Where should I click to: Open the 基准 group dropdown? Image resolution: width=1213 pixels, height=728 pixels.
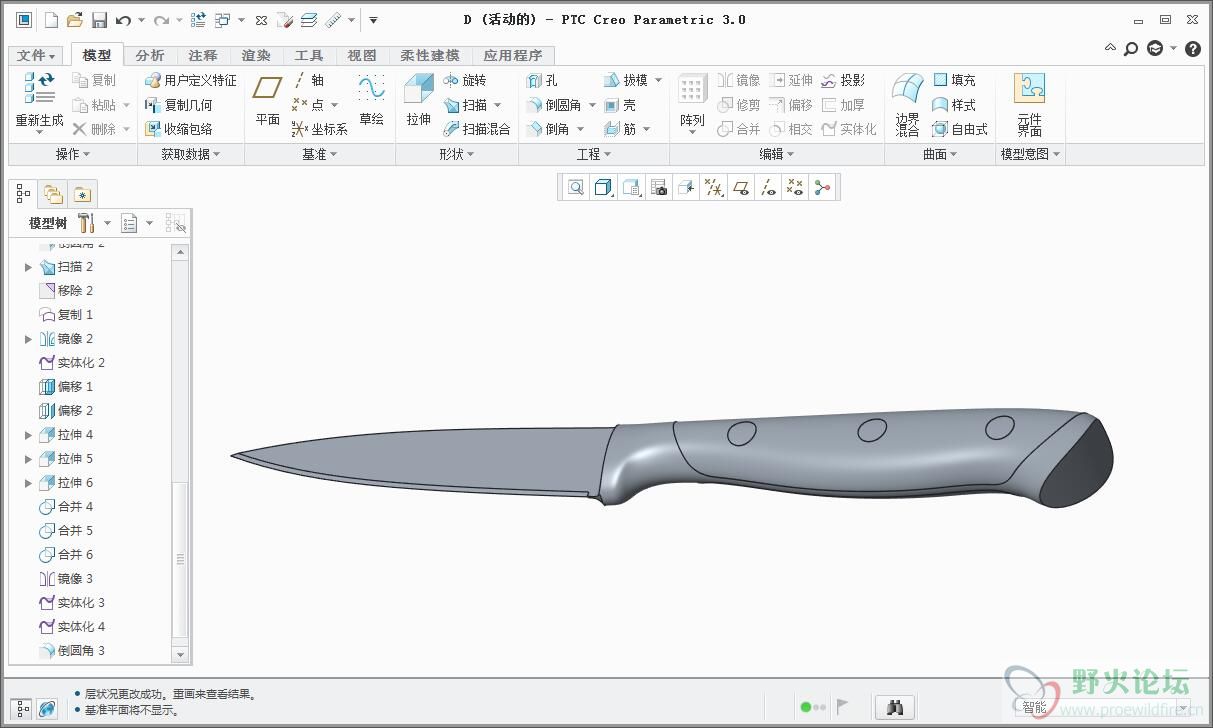[x=320, y=154]
